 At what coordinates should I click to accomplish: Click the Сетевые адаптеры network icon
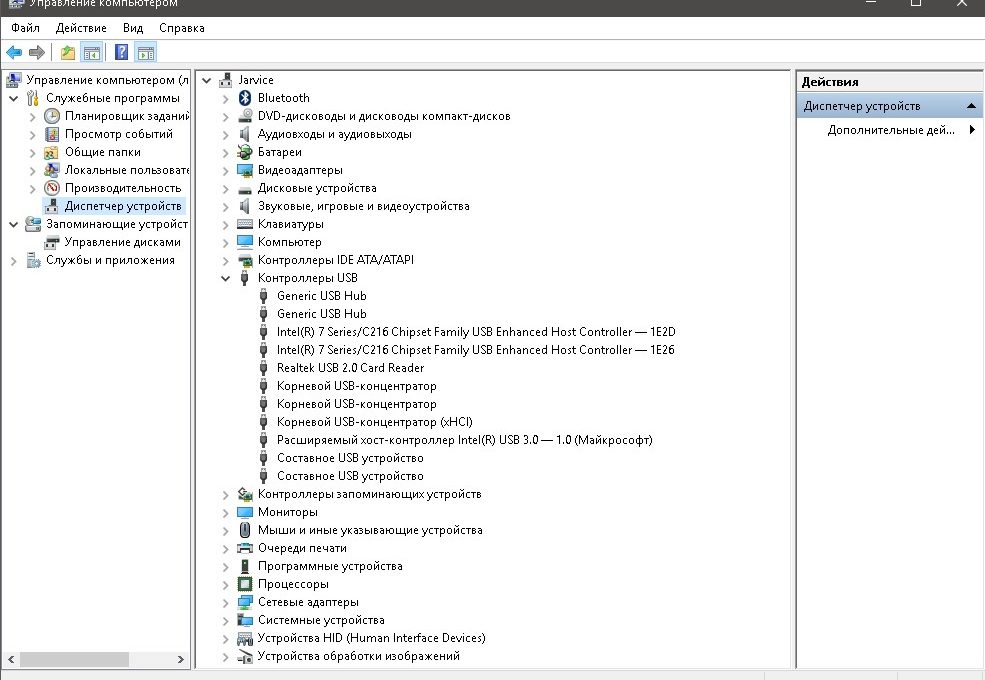pyautogui.click(x=245, y=603)
